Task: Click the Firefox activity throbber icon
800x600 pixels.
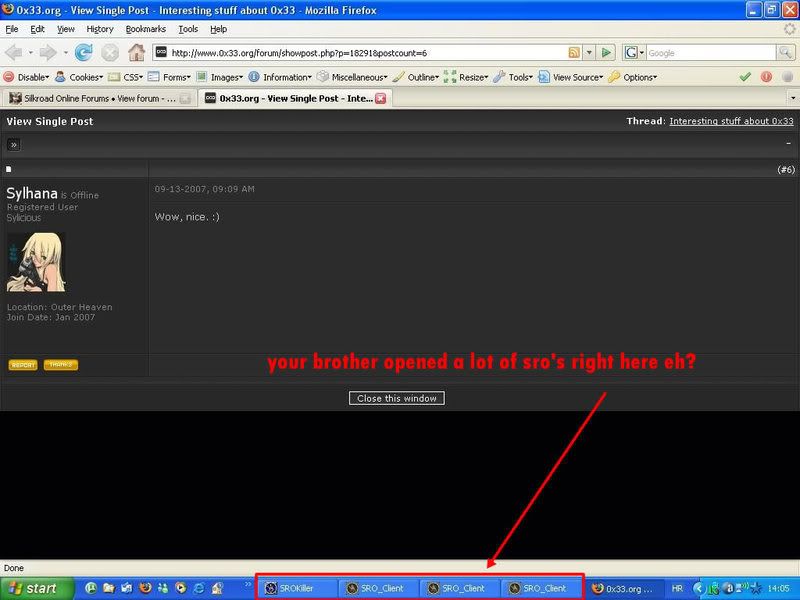Action: (x=789, y=29)
